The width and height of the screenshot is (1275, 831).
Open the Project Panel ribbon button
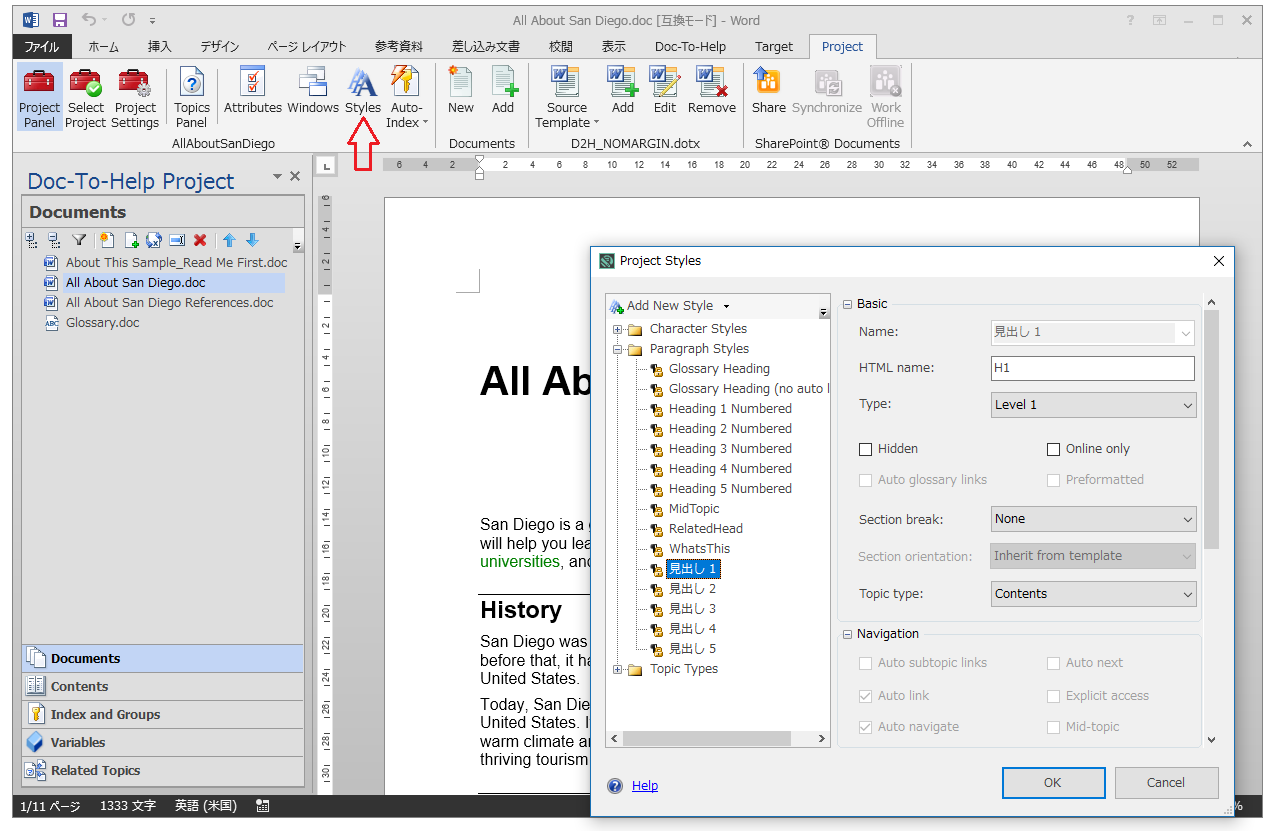click(x=40, y=97)
